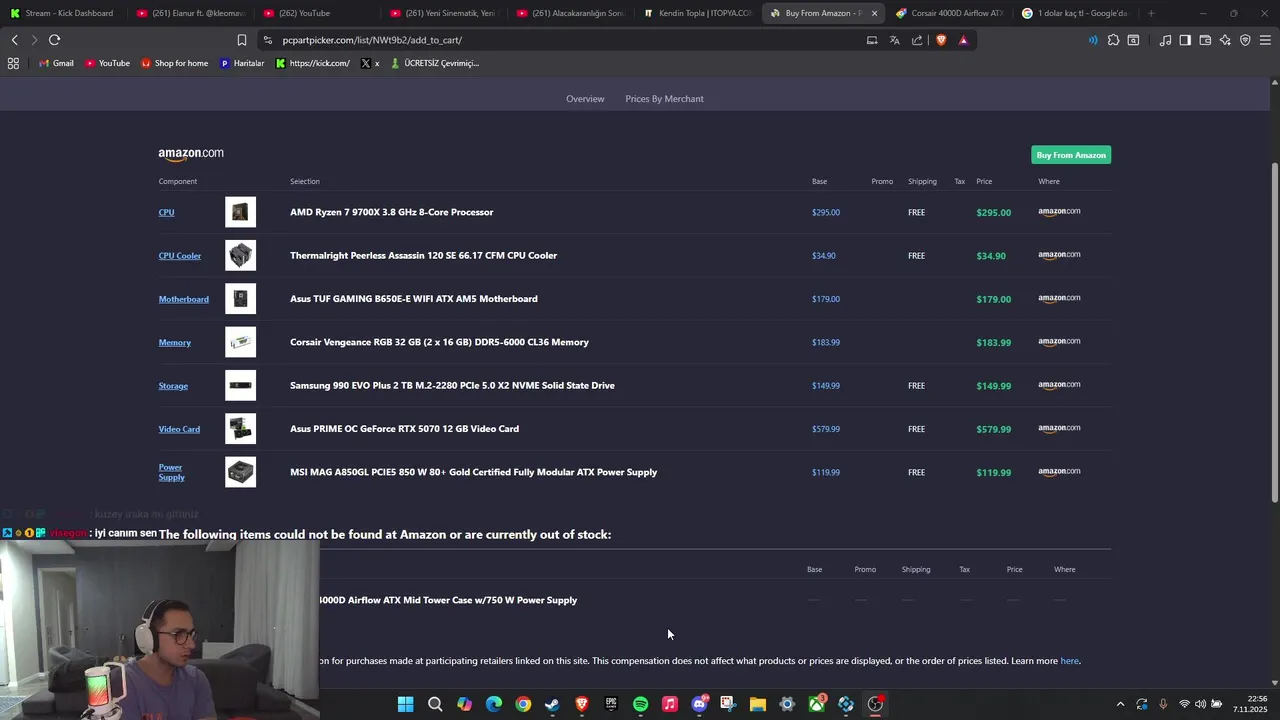
Task: Go back with the browser back arrow
Action: point(14,40)
